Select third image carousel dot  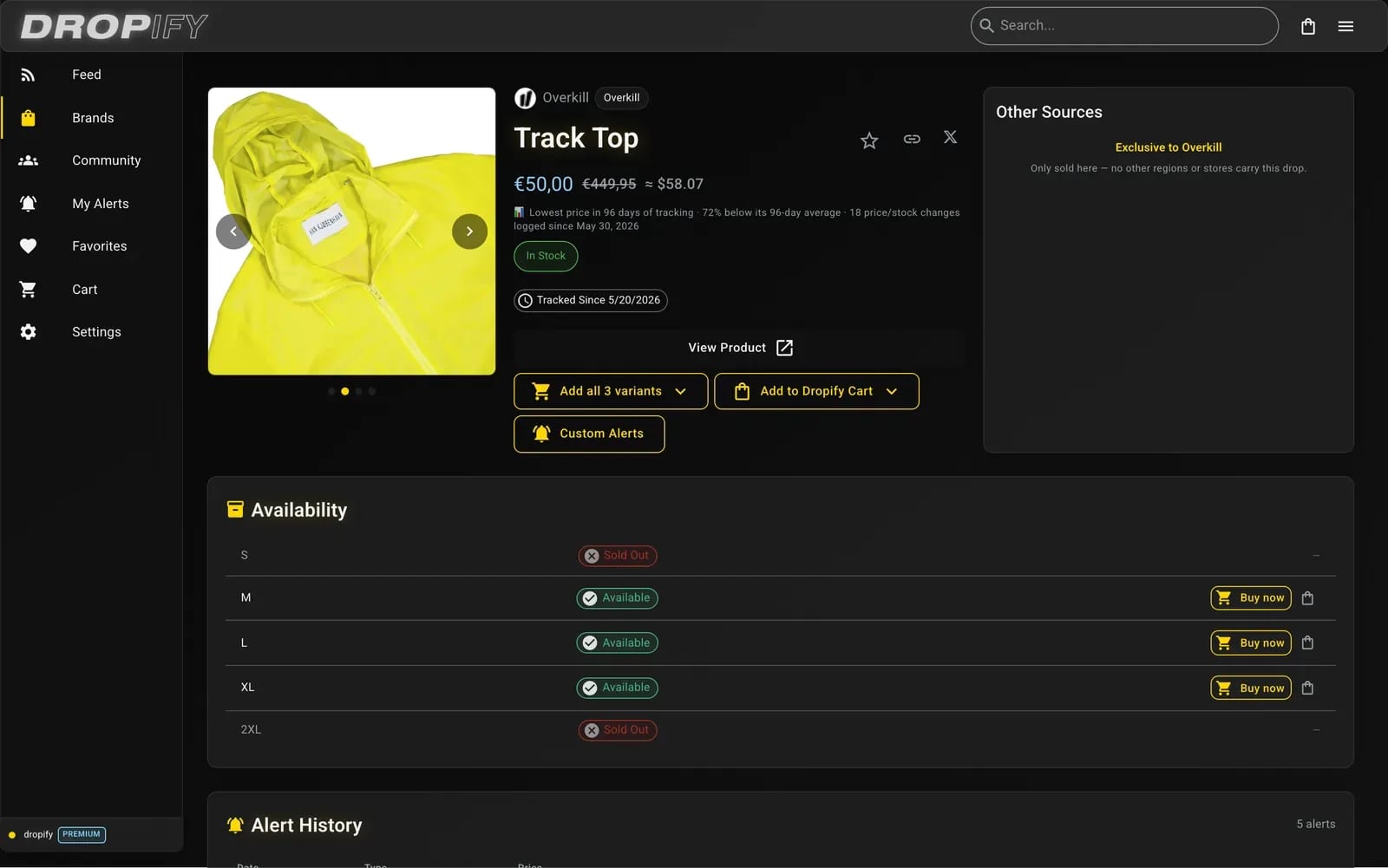(358, 391)
